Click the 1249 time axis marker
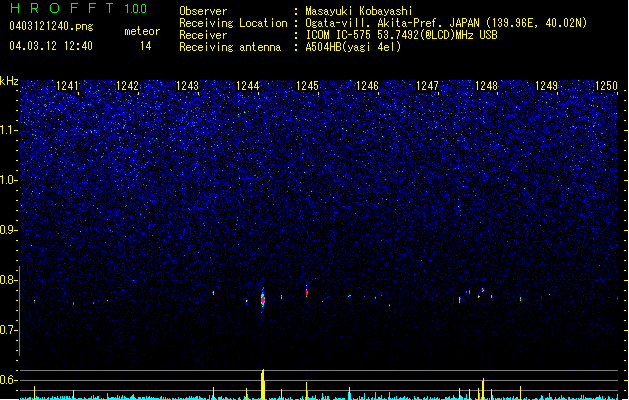Screen dimensions: 629x400 546,86
